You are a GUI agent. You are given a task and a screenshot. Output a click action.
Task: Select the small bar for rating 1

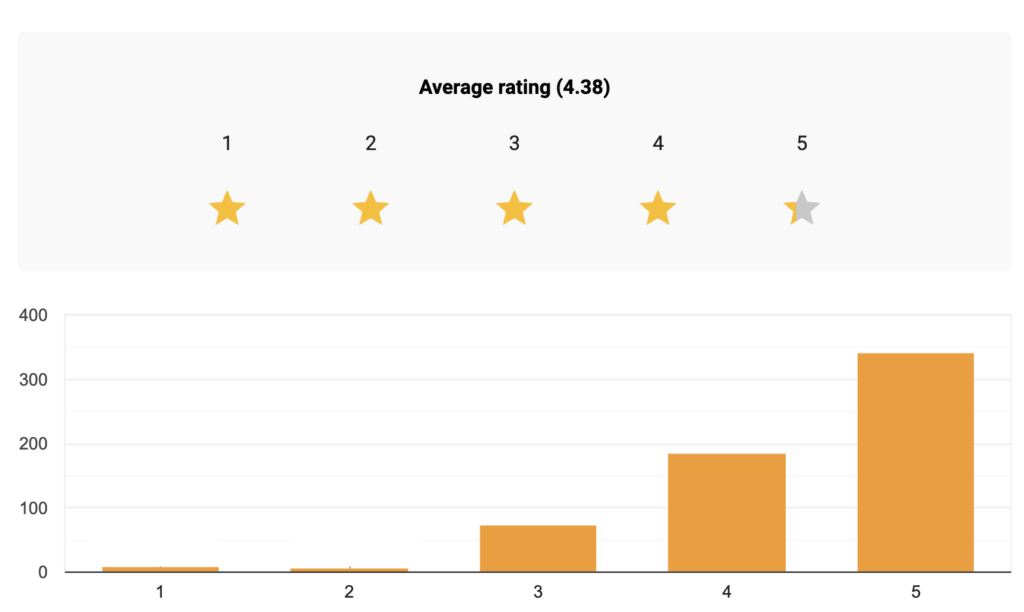(x=160, y=568)
